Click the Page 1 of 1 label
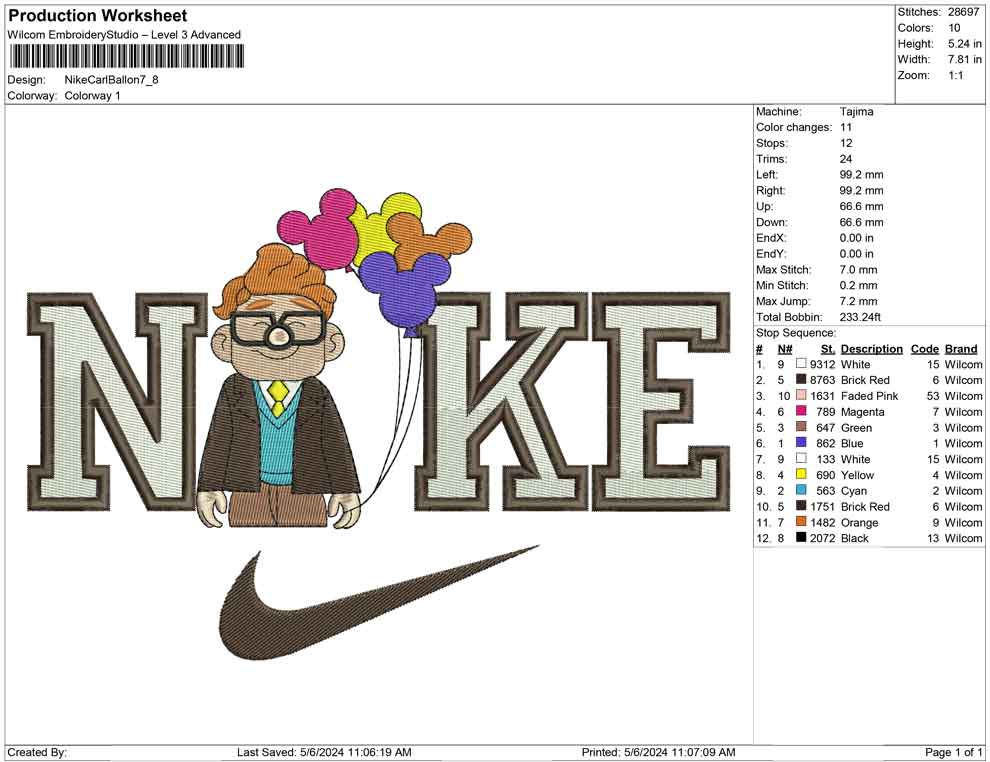 click(953, 749)
